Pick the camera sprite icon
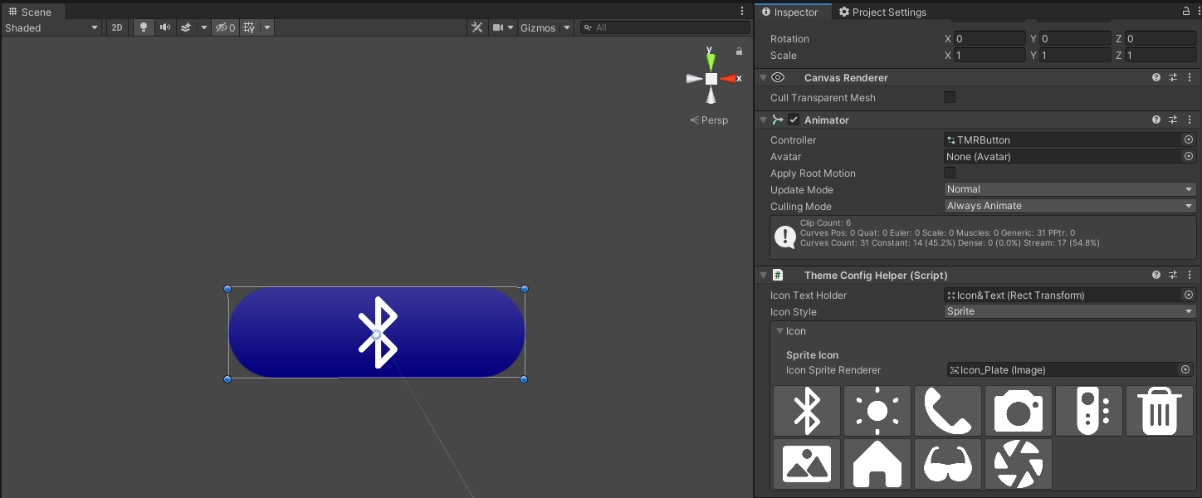 [x=1018, y=411]
